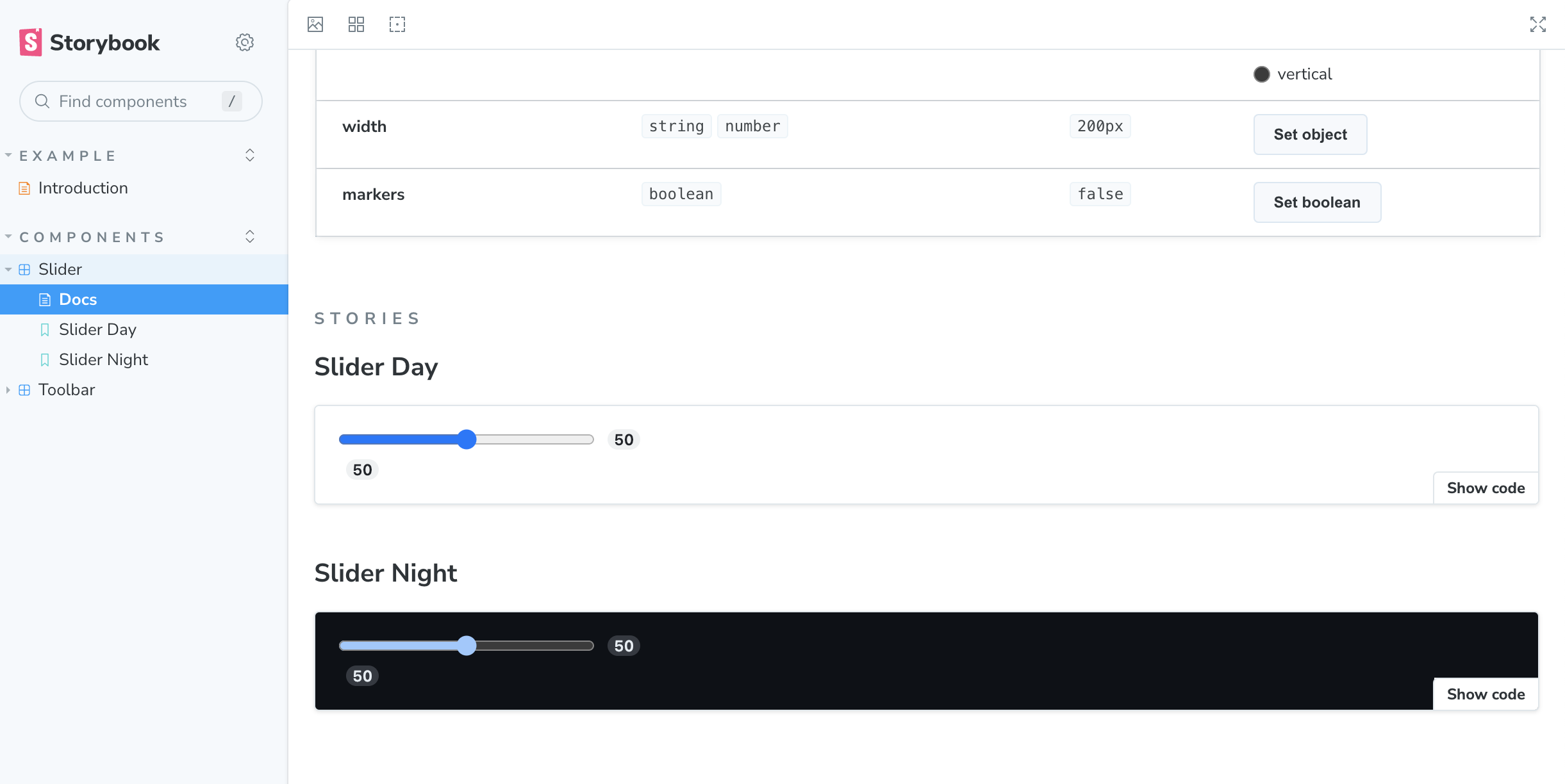Click the grid view icon

[357, 24]
